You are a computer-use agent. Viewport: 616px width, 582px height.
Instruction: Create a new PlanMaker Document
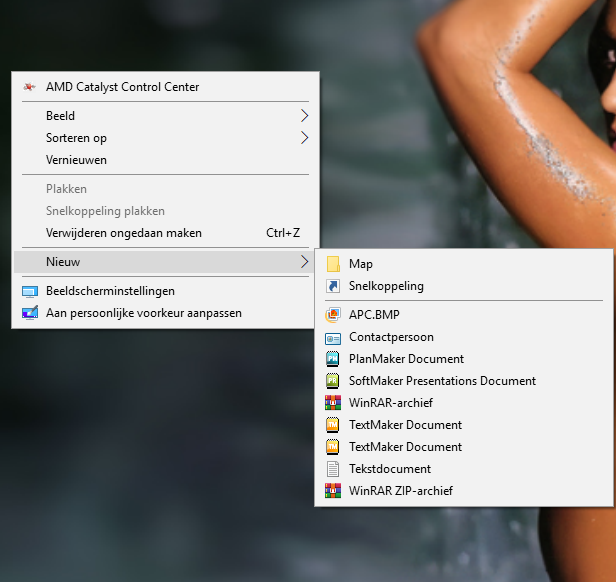[x=406, y=359]
